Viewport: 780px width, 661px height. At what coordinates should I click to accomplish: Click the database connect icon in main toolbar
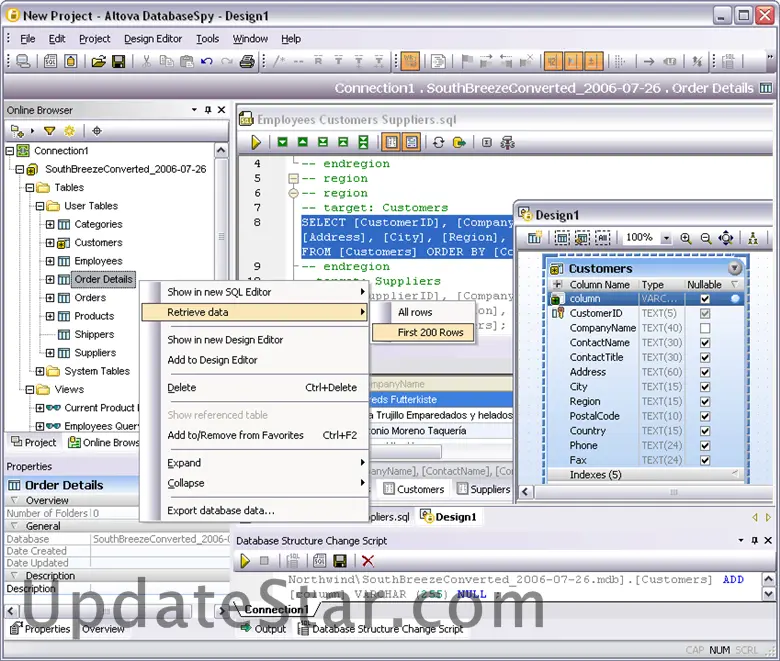tap(23, 61)
